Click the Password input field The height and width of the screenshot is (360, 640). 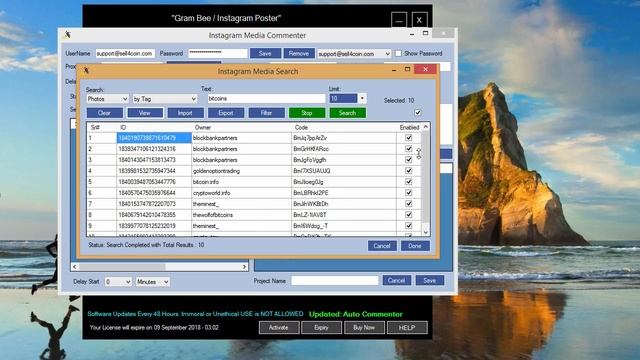pos(218,53)
